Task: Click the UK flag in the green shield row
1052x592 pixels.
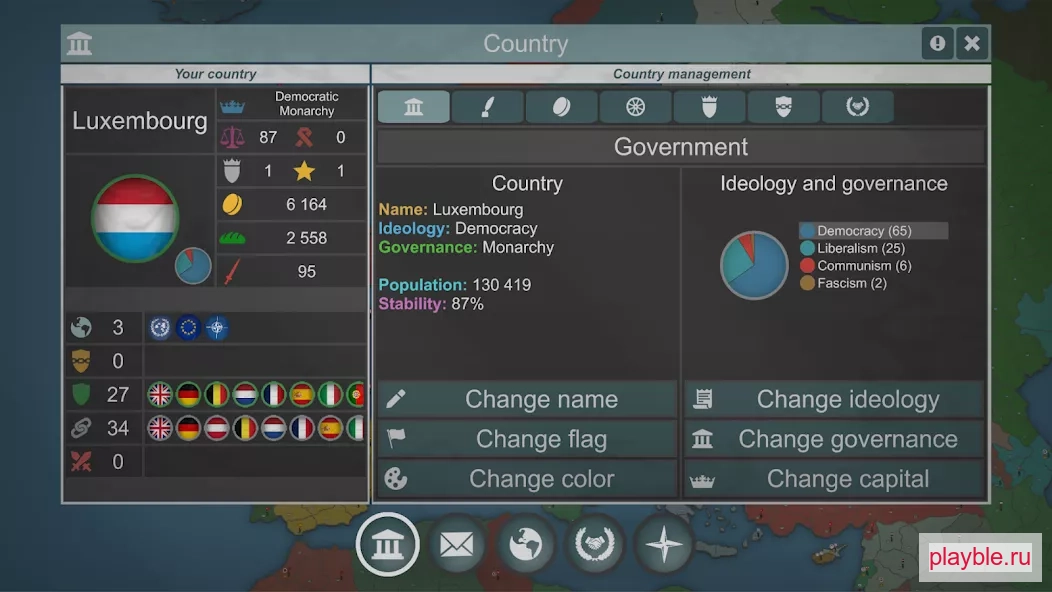Action: point(160,395)
